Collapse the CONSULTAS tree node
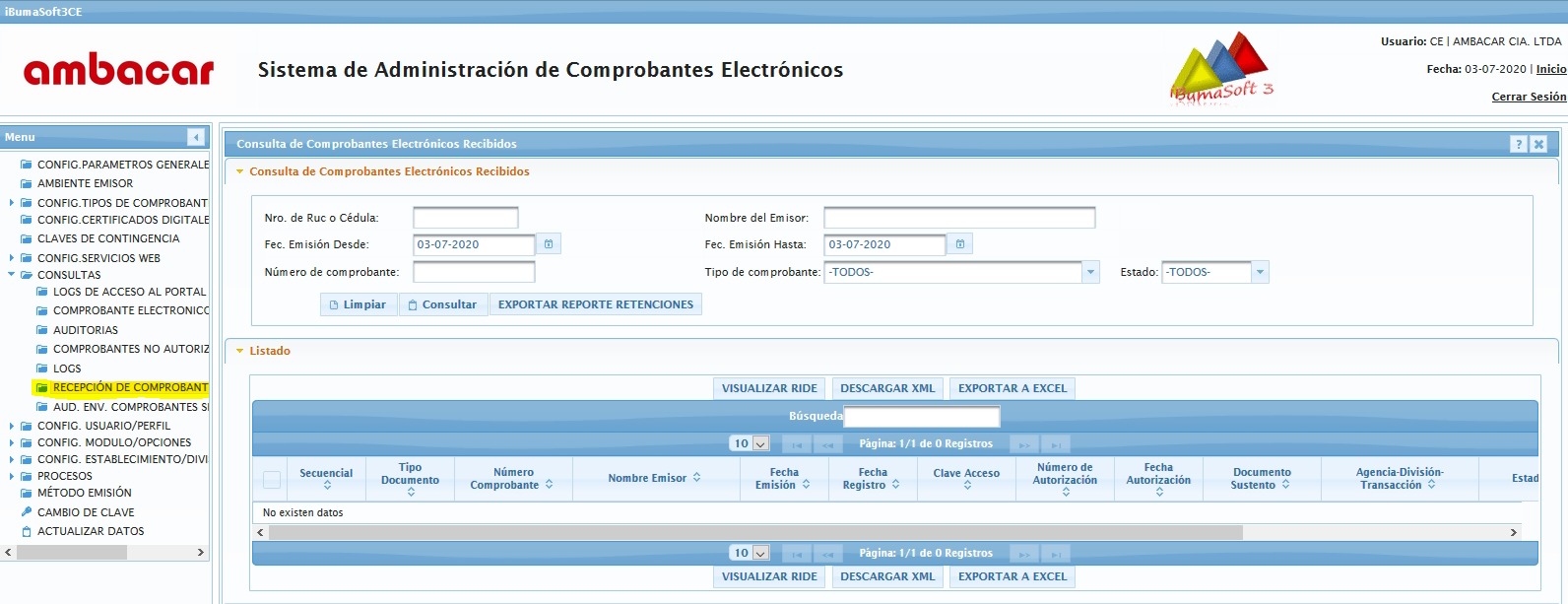The image size is (1568, 604). [x=12, y=275]
